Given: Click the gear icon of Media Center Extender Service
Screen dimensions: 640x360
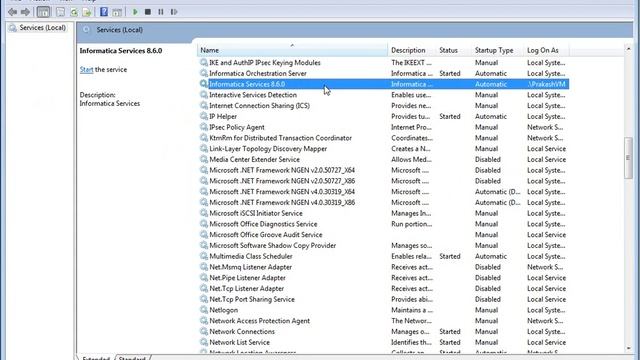Looking at the screenshot, I should tap(204, 159).
